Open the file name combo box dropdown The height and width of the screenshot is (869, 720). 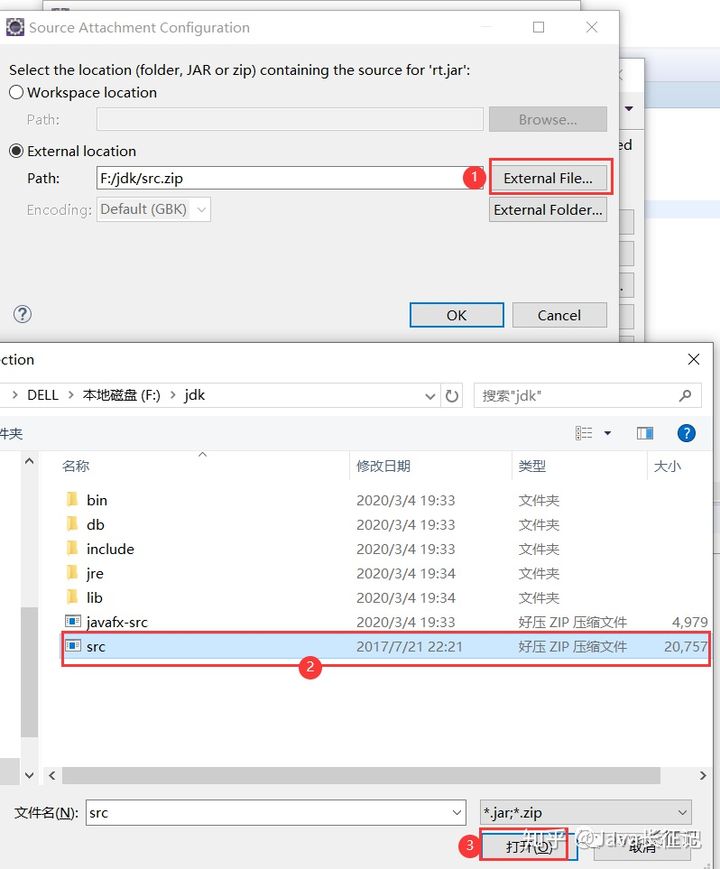click(456, 813)
